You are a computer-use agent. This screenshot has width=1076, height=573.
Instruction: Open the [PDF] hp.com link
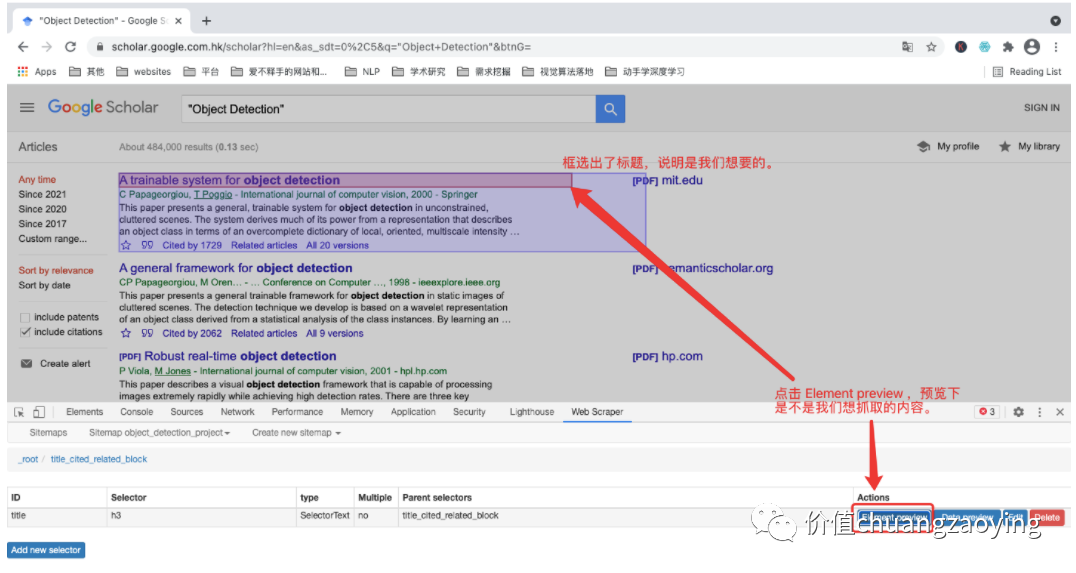pos(667,356)
